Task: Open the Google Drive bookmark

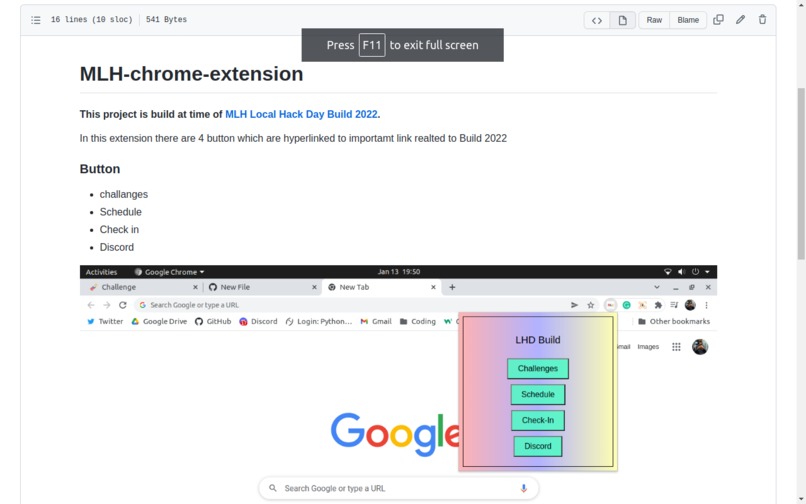Action: [159, 321]
